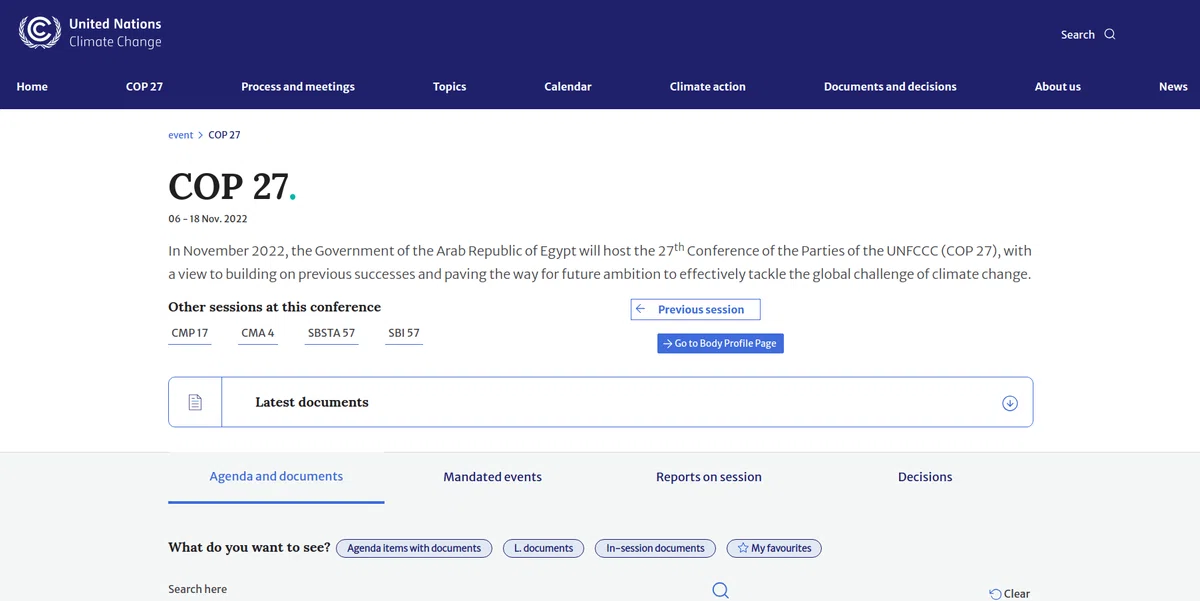Go to the SBI 57 session link
Viewport: 1200px width, 601px height.
pyautogui.click(x=404, y=333)
